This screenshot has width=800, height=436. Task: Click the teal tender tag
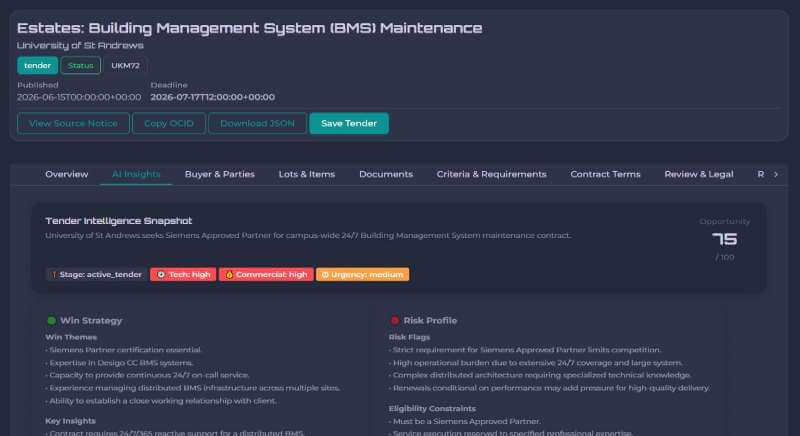tap(38, 65)
